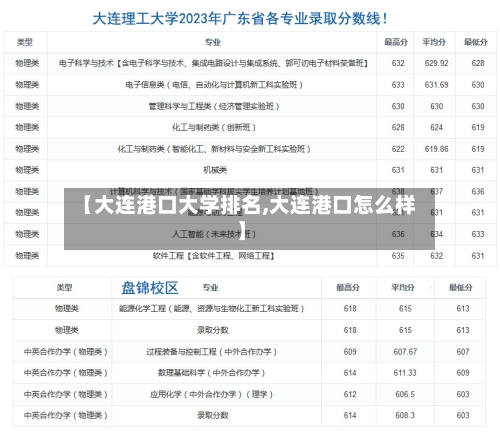The height and width of the screenshot is (438, 500).
Task: Select highest score 628 in 化工与制药类（创新班） row
Action: click(x=398, y=127)
